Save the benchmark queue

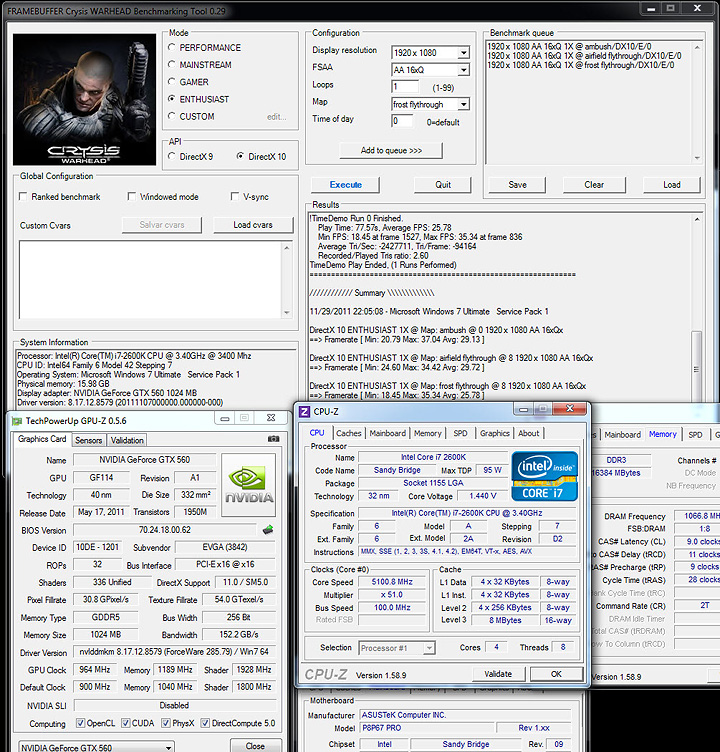[517, 185]
